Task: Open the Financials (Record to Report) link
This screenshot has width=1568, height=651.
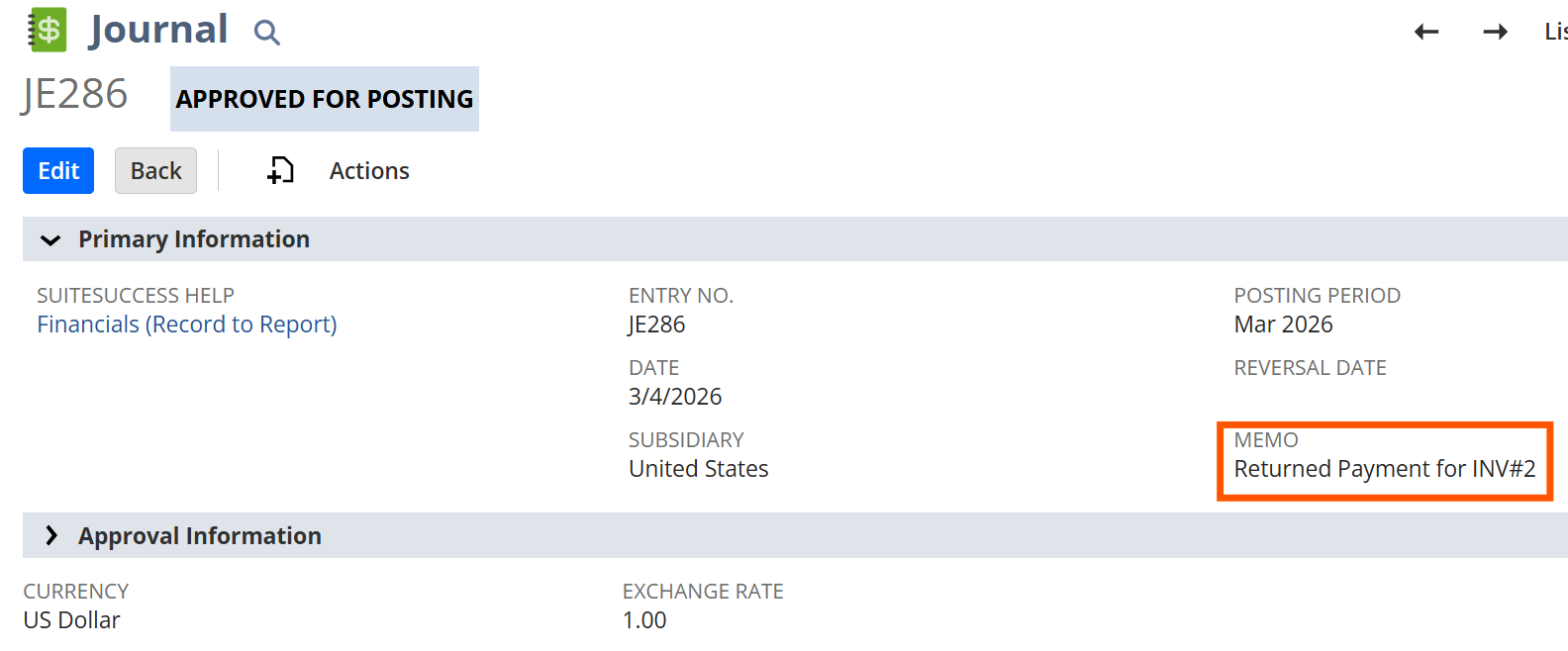Action: [x=187, y=325]
